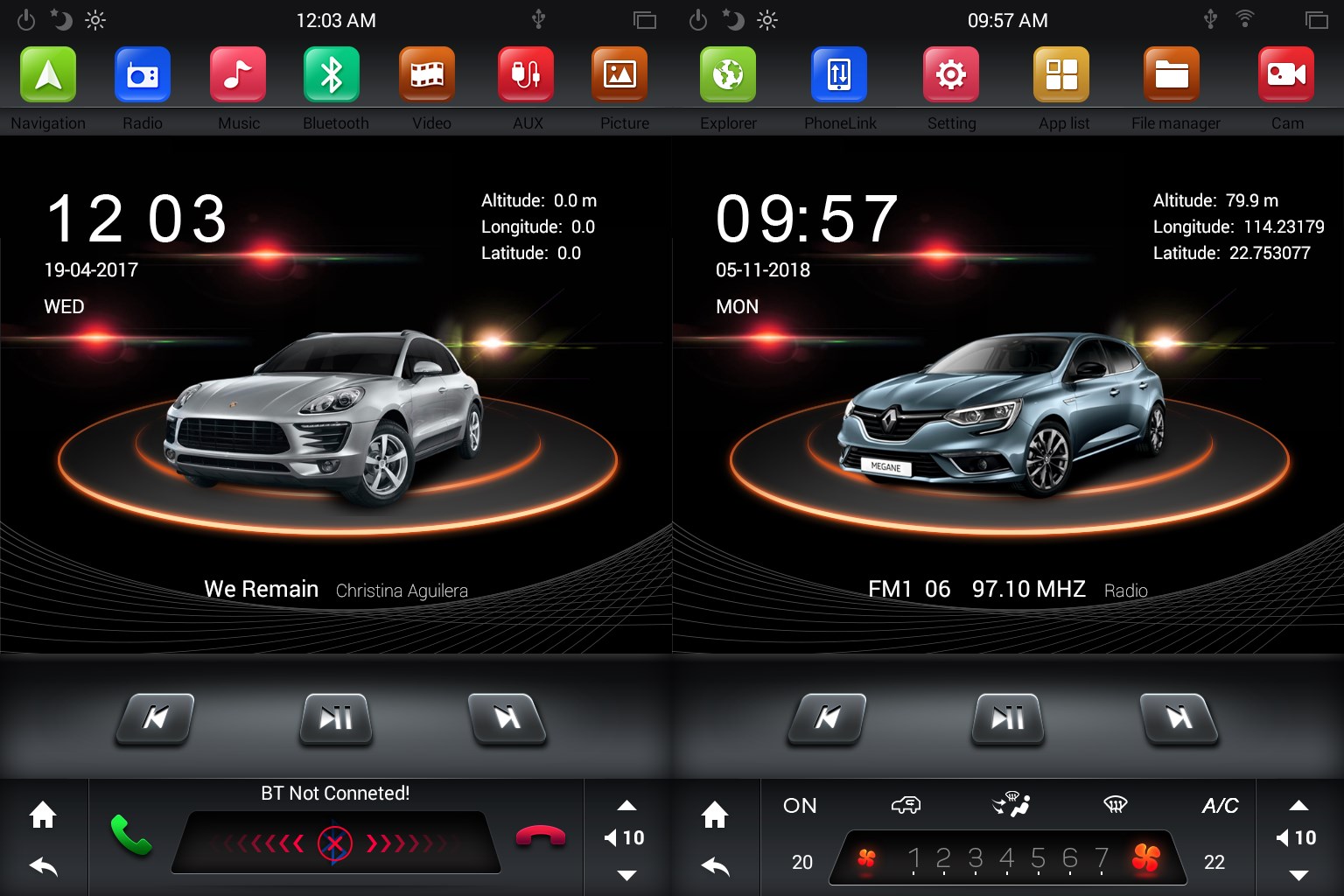Tap the brightness icon on the 09:57 screen
The height and width of the screenshot is (896, 1344).
point(767,20)
